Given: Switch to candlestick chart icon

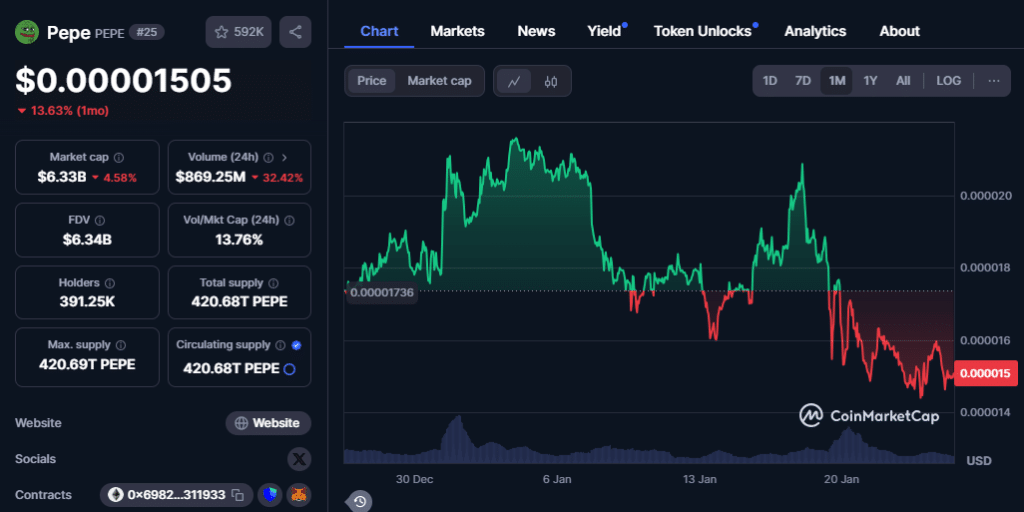Looking at the screenshot, I should click(551, 82).
